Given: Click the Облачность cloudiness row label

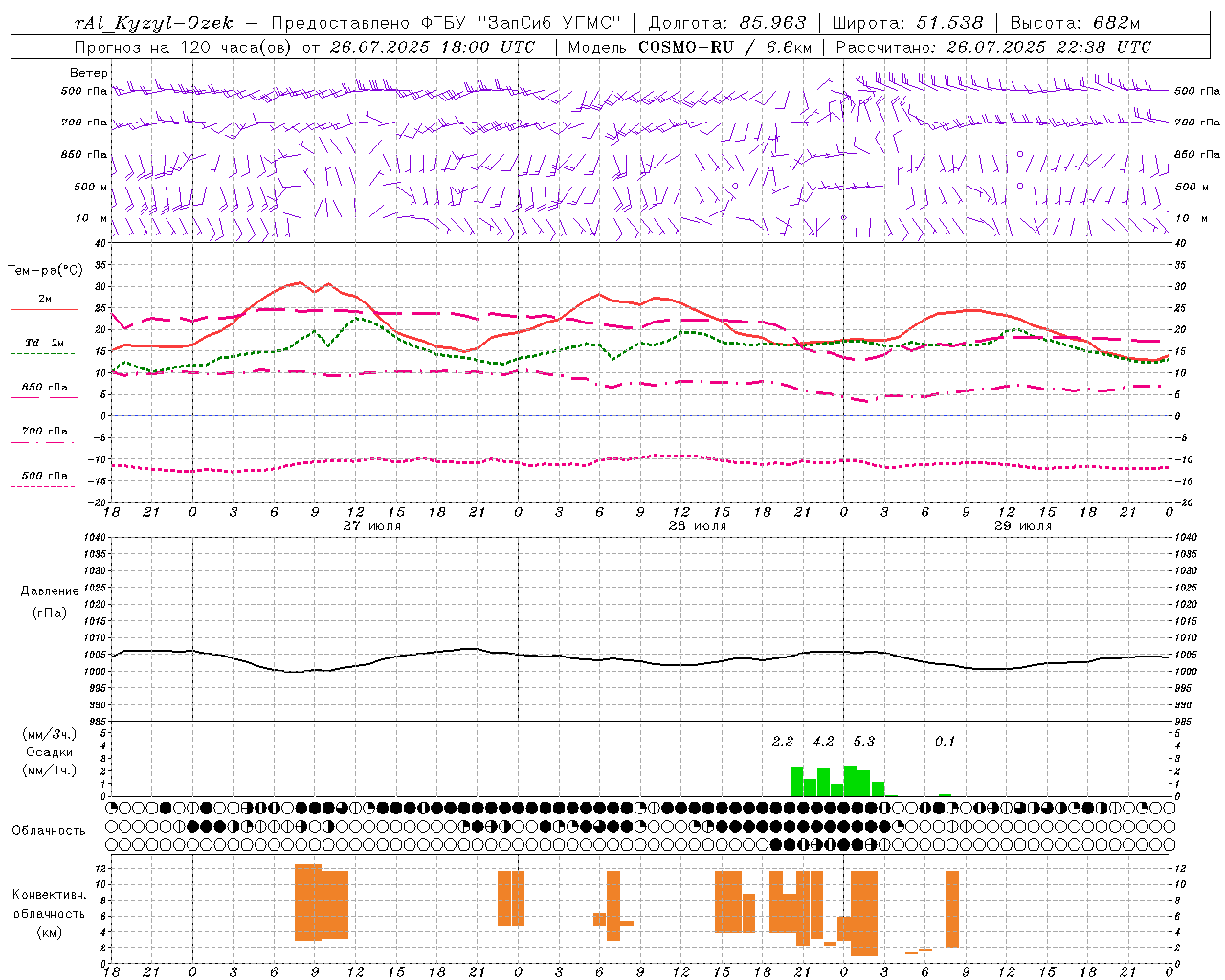Looking at the screenshot, I should pyautogui.click(x=49, y=831).
